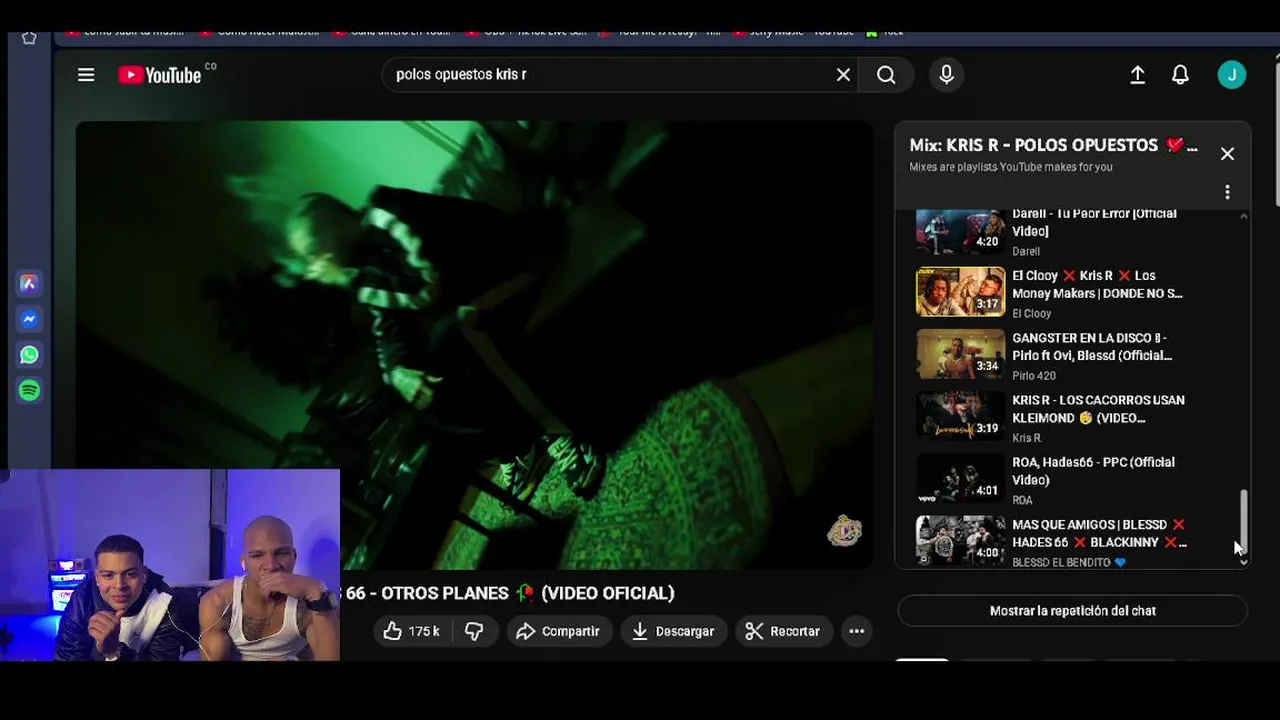Select title El Clooy Kris R Los Money Makers
The width and height of the screenshot is (1280, 720).
[x=1097, y=284]
